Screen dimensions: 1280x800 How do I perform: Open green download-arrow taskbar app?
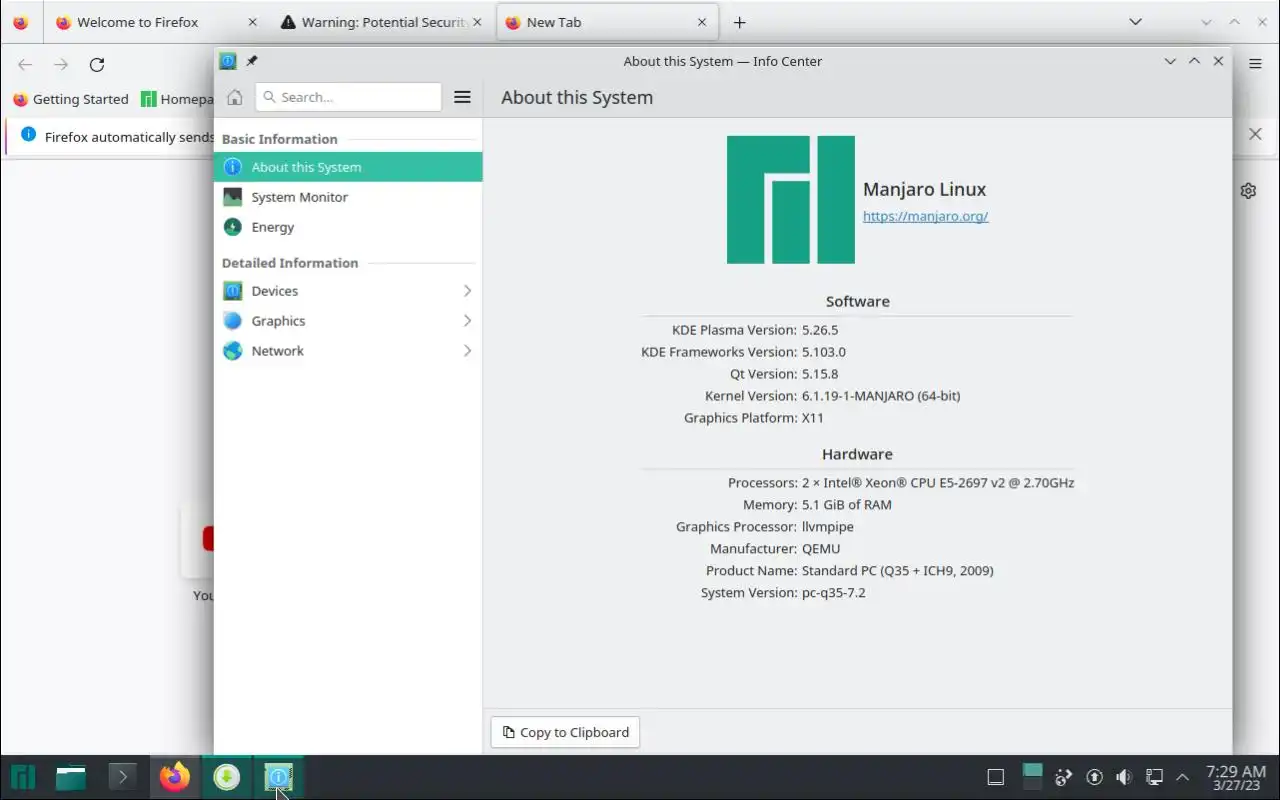(x=227, y=777)
